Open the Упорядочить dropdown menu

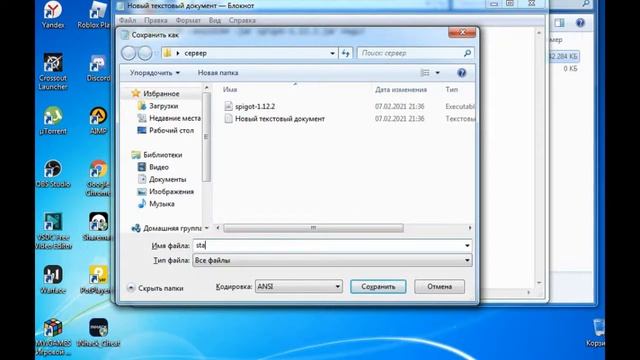point(155,73)
